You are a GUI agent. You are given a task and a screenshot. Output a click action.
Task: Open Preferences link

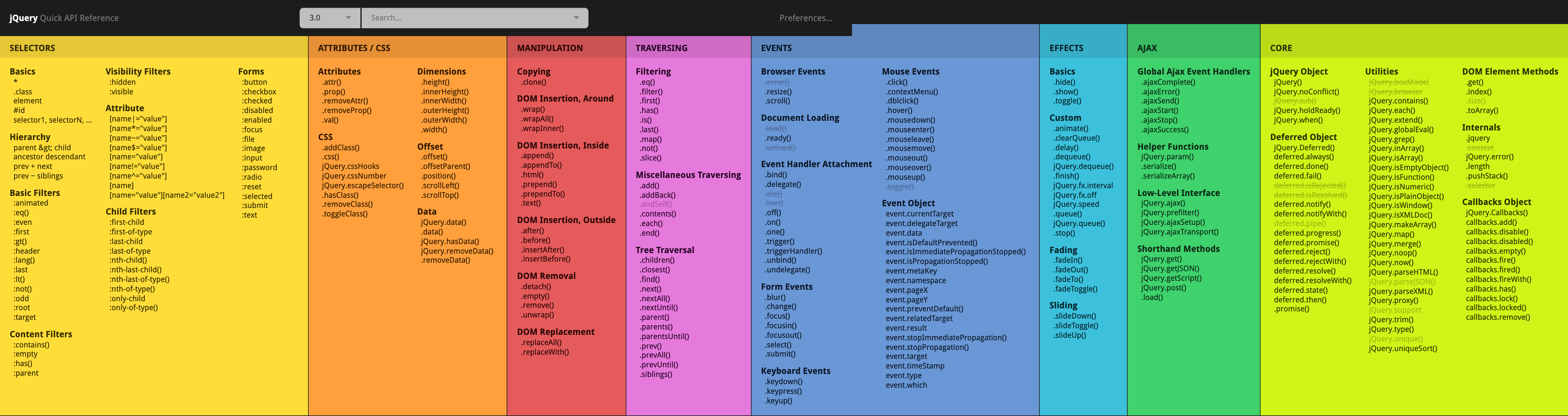[805, 18]
